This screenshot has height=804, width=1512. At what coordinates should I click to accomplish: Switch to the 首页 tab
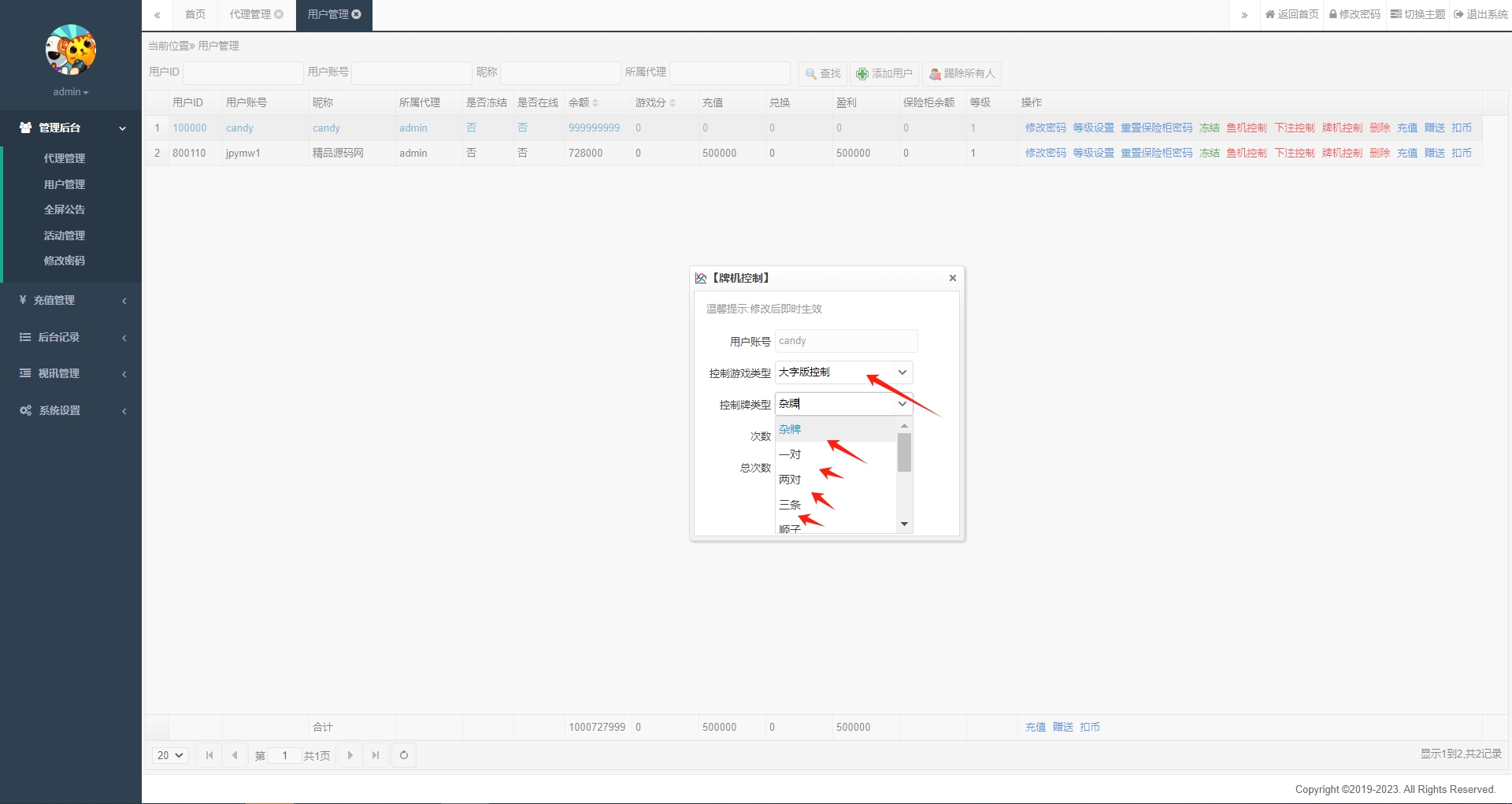[x=195, y=14]
